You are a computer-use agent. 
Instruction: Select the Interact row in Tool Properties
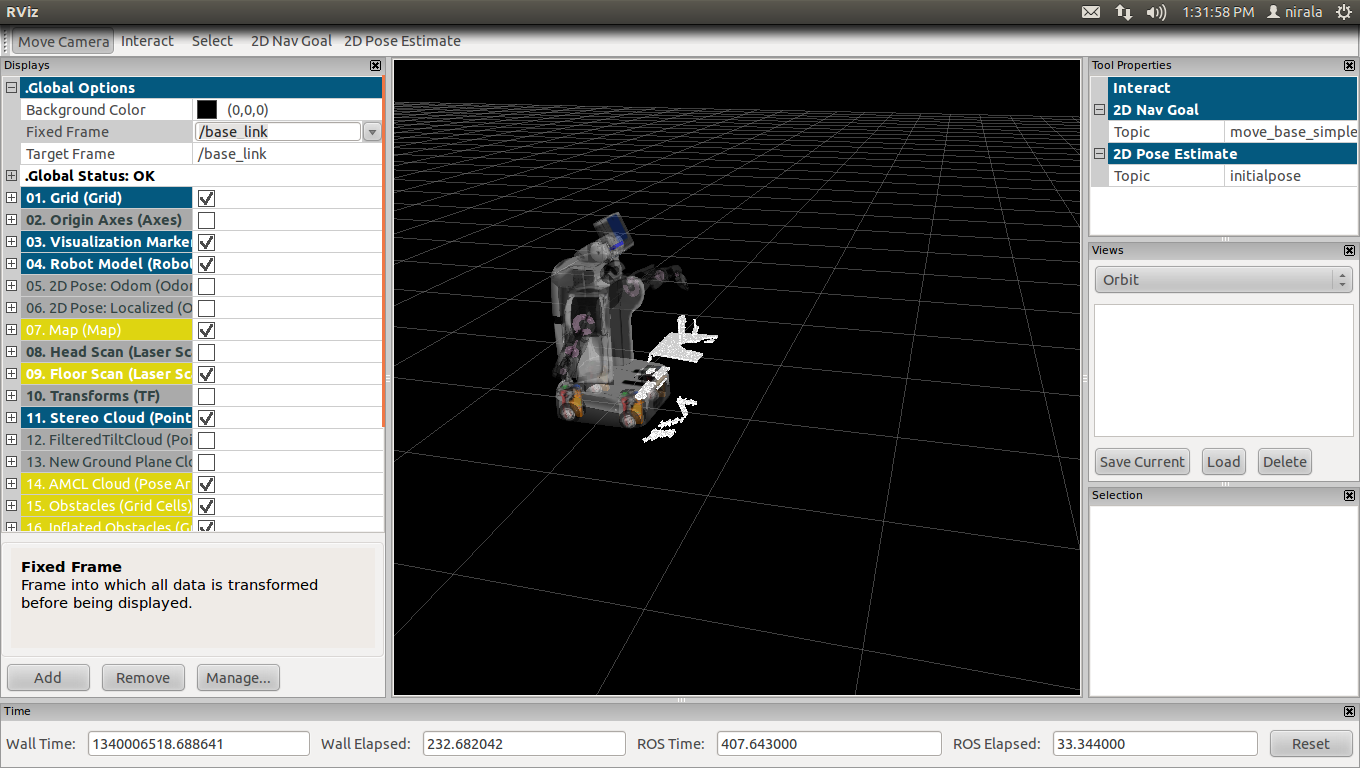(x=1233, y=88)
